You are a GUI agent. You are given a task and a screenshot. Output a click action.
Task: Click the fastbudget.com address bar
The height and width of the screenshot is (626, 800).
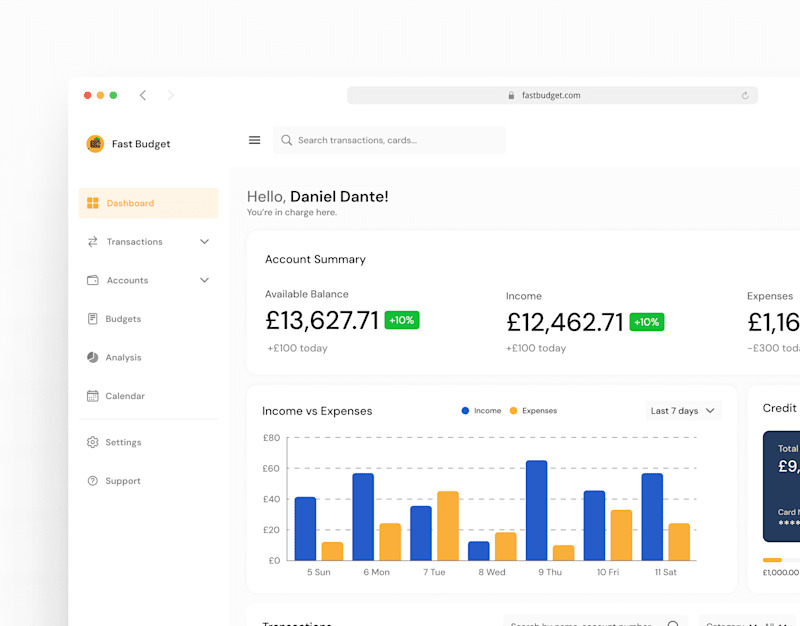[x=553, y=95]
